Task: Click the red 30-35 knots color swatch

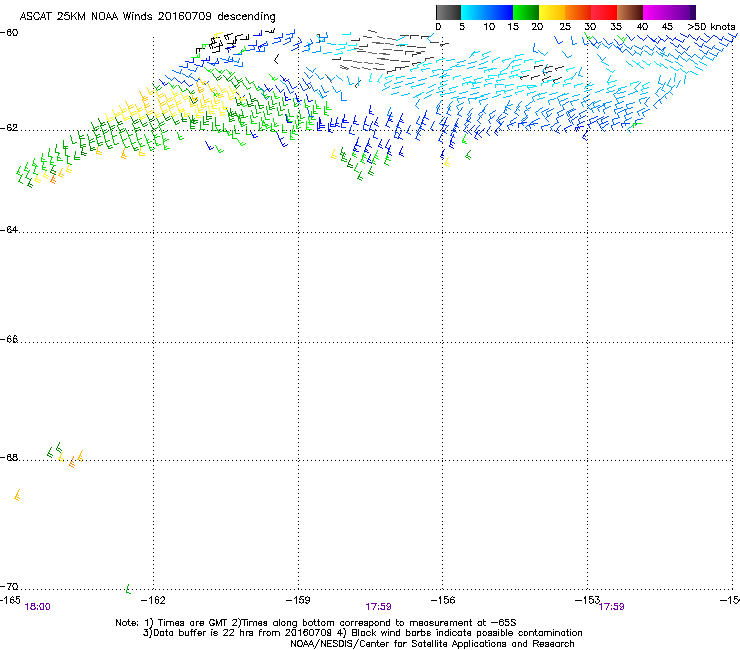Action: click(604, 12)
